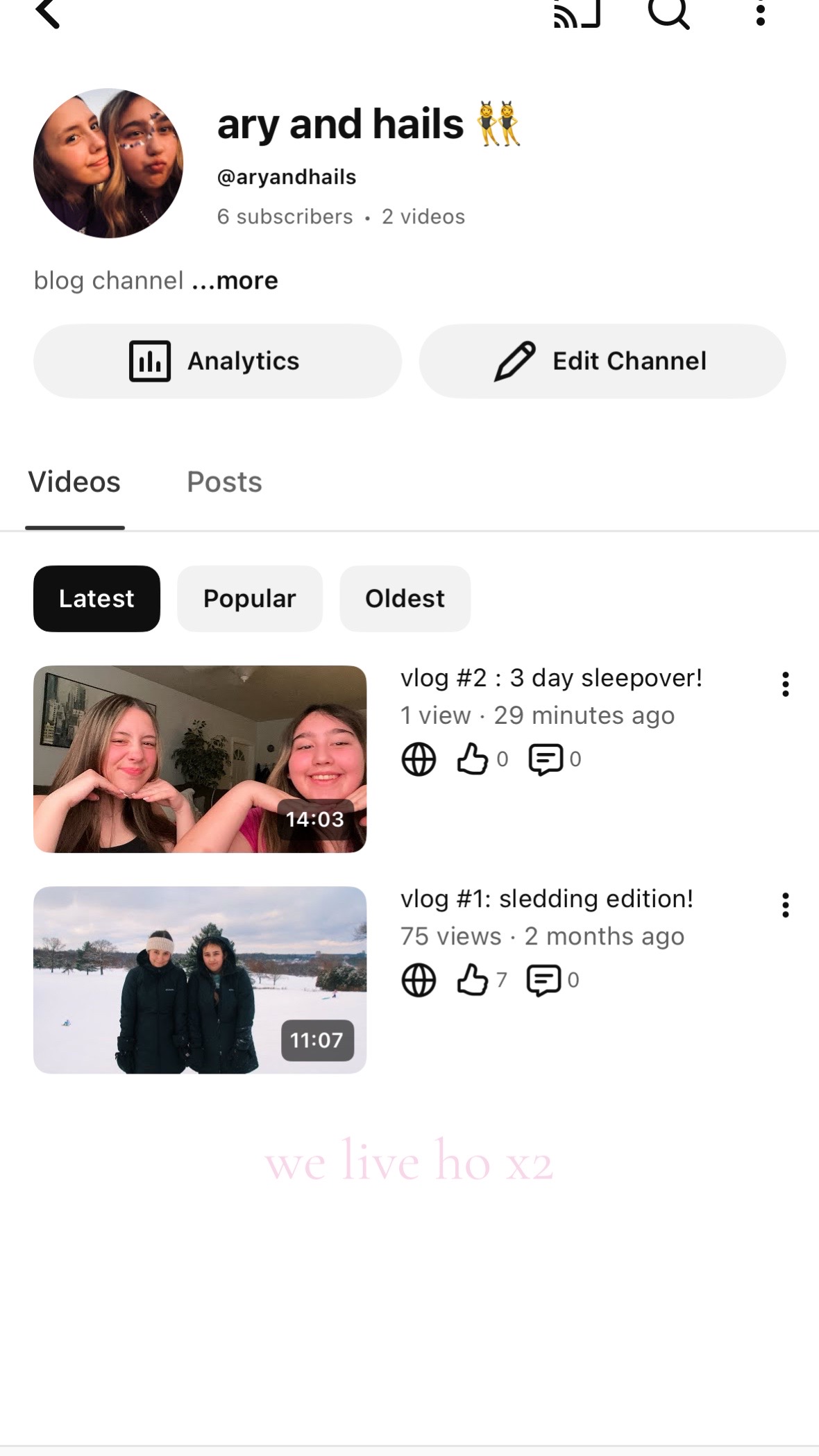Open more options for vlog #1 video
Viewport: 819px width, 1456px height.
[785, 905]
